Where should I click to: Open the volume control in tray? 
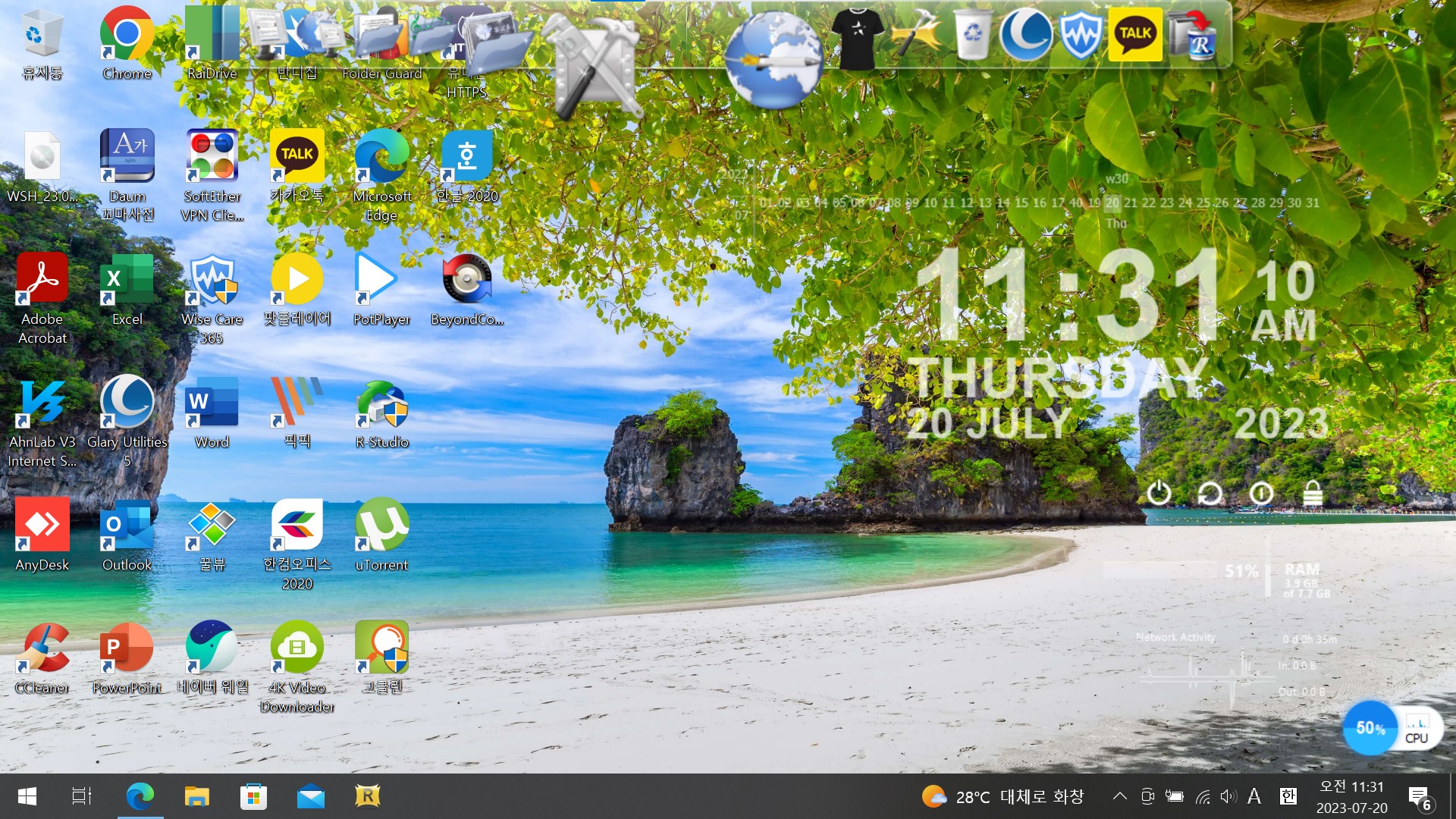[1228, 796]
